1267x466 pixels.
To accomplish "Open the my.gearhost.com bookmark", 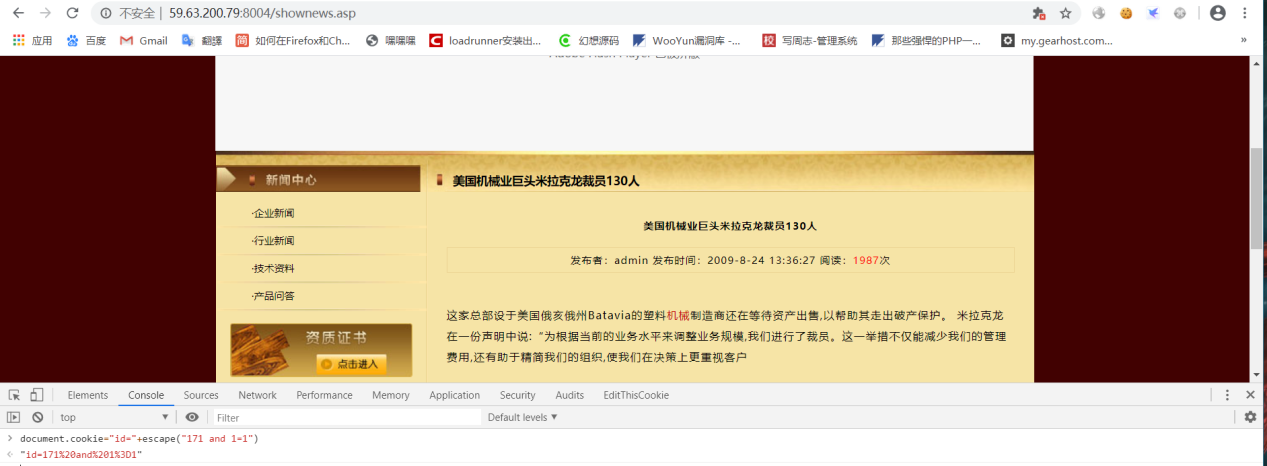I will [1056, 41].
